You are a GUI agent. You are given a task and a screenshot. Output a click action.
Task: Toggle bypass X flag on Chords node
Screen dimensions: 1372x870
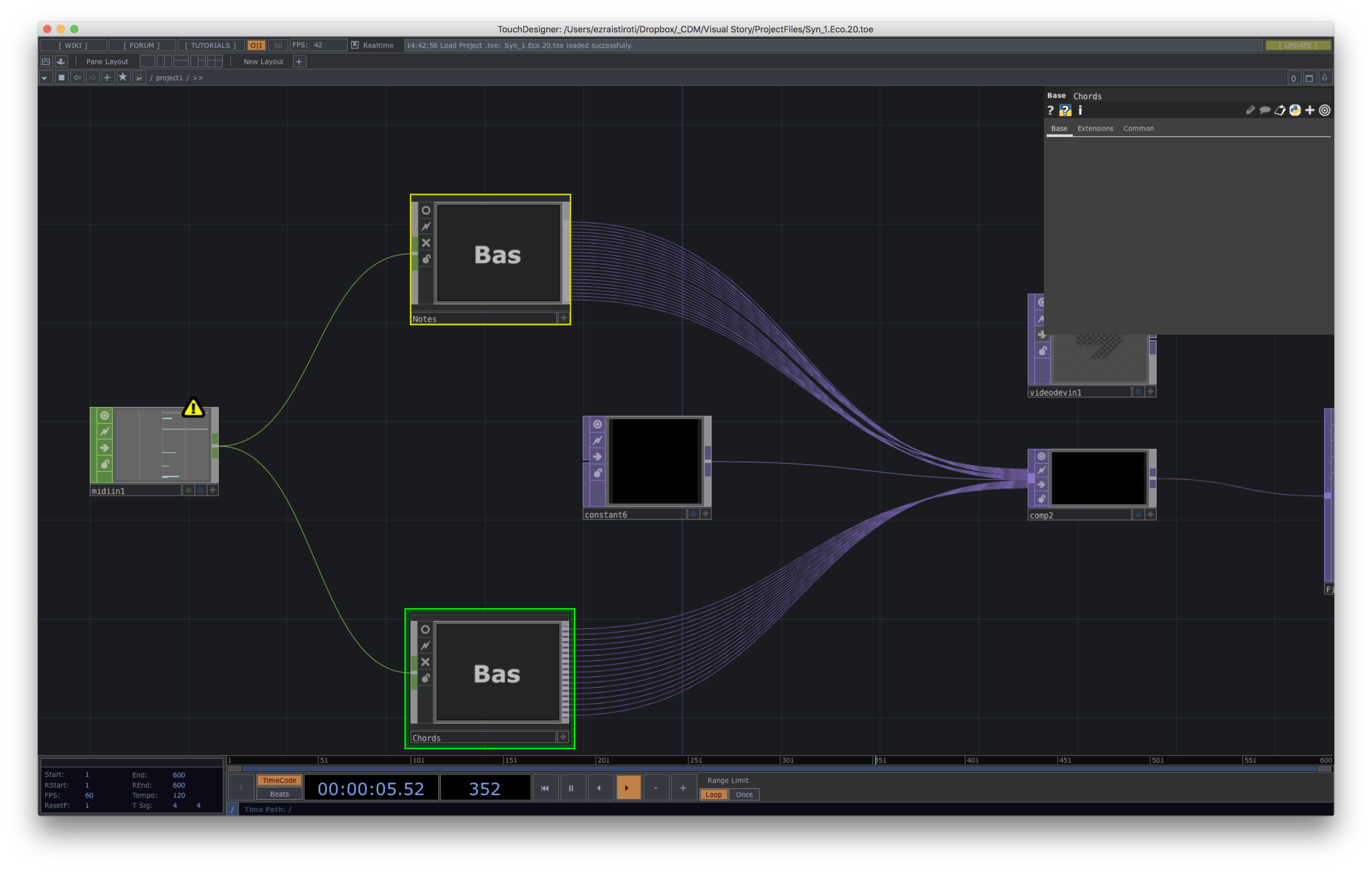(x=425, y=662)
